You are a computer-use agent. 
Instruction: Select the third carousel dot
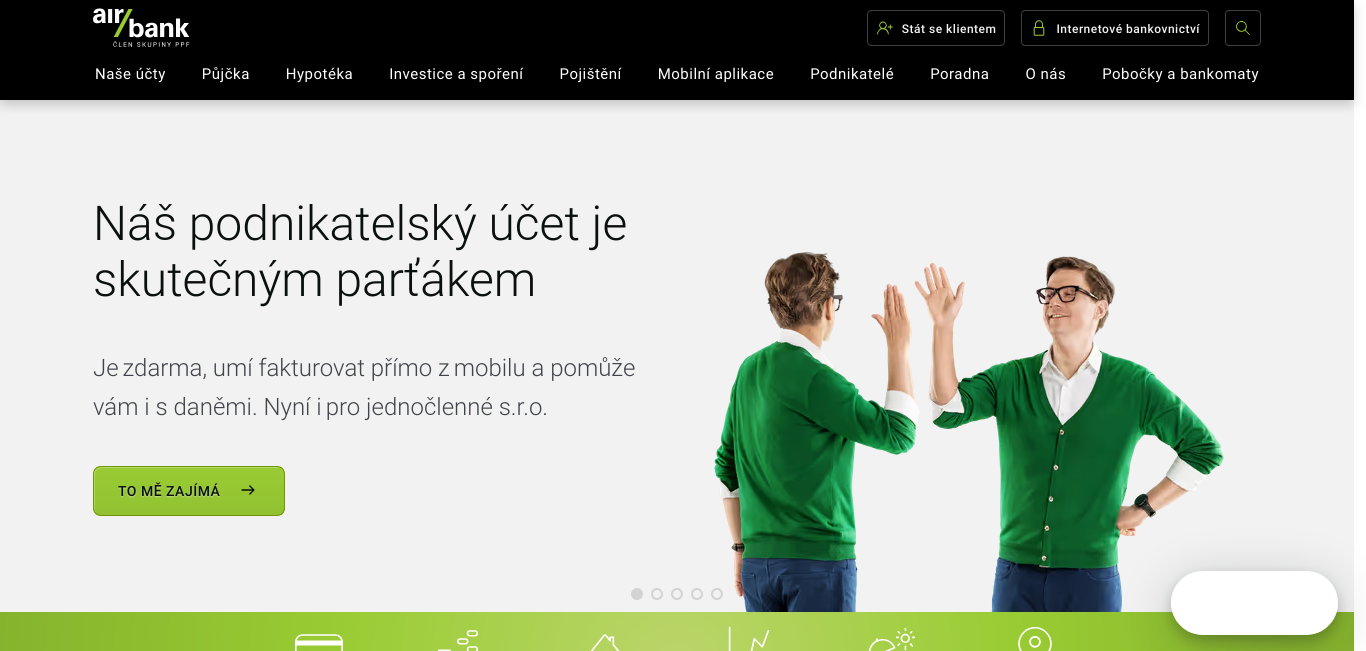tap(677, 594)
